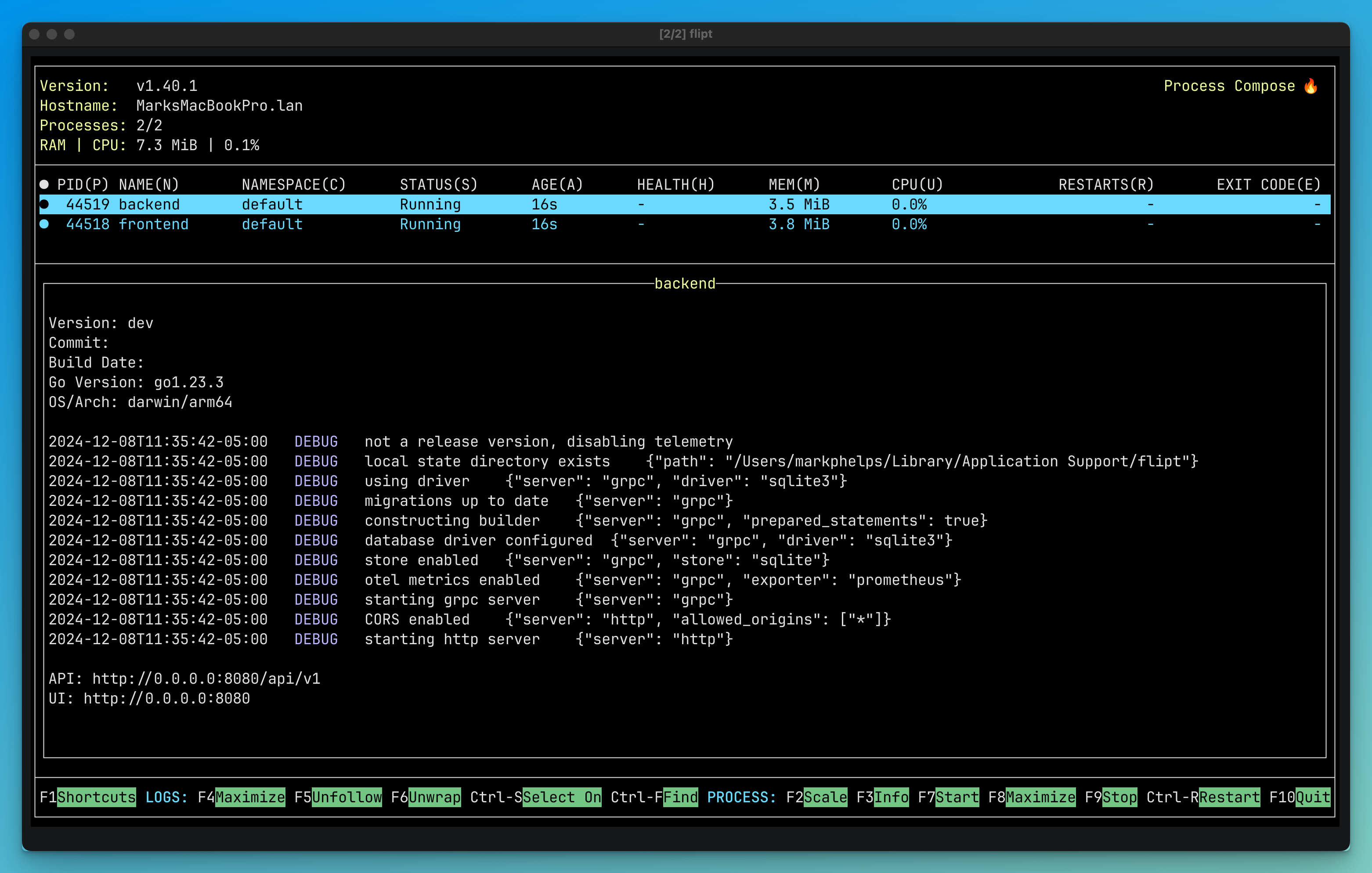Click the logs Maximize button next to F4

coord(249,797)
